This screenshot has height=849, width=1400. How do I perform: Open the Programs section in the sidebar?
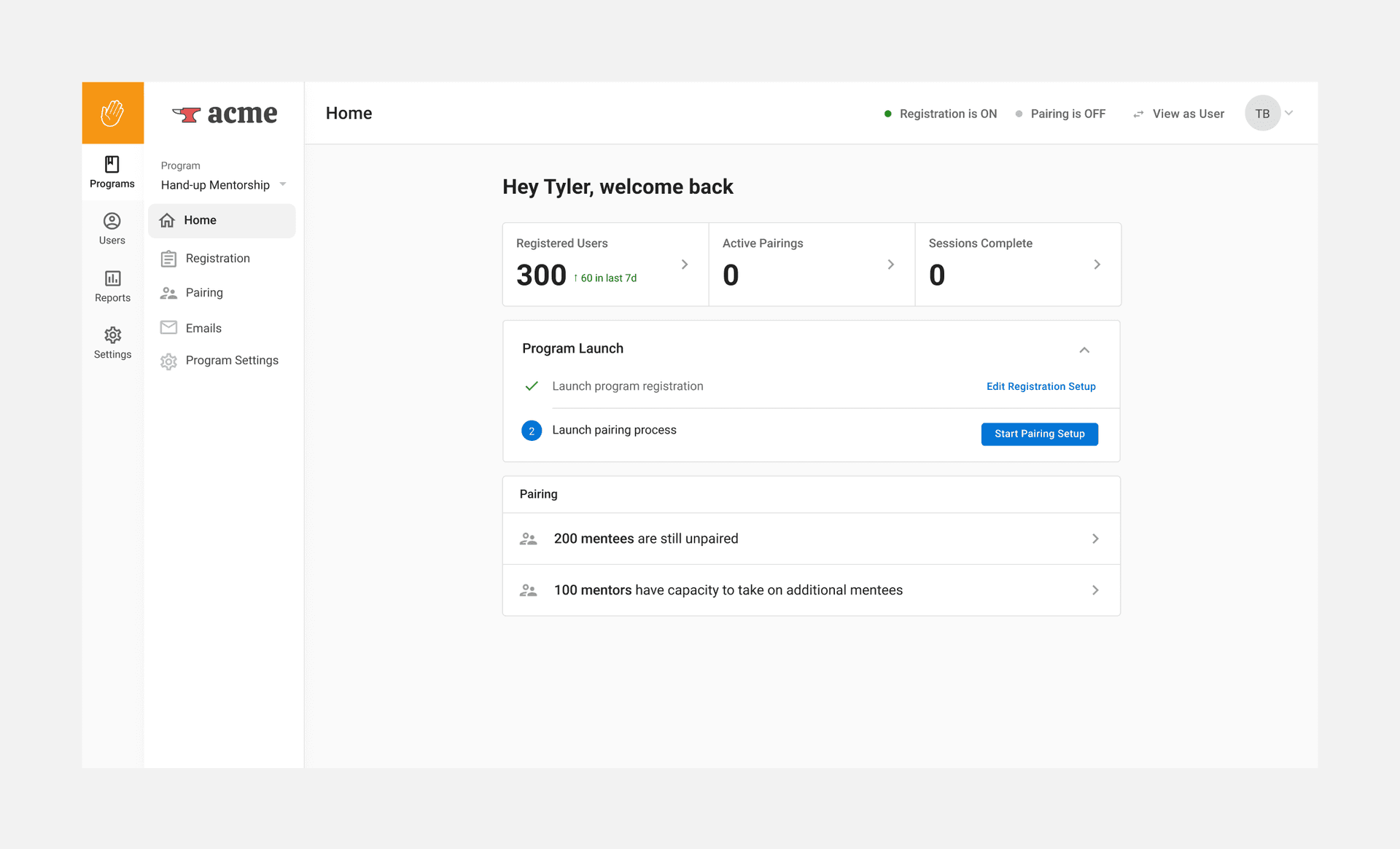pyautogui.click(x=112, y=171)
